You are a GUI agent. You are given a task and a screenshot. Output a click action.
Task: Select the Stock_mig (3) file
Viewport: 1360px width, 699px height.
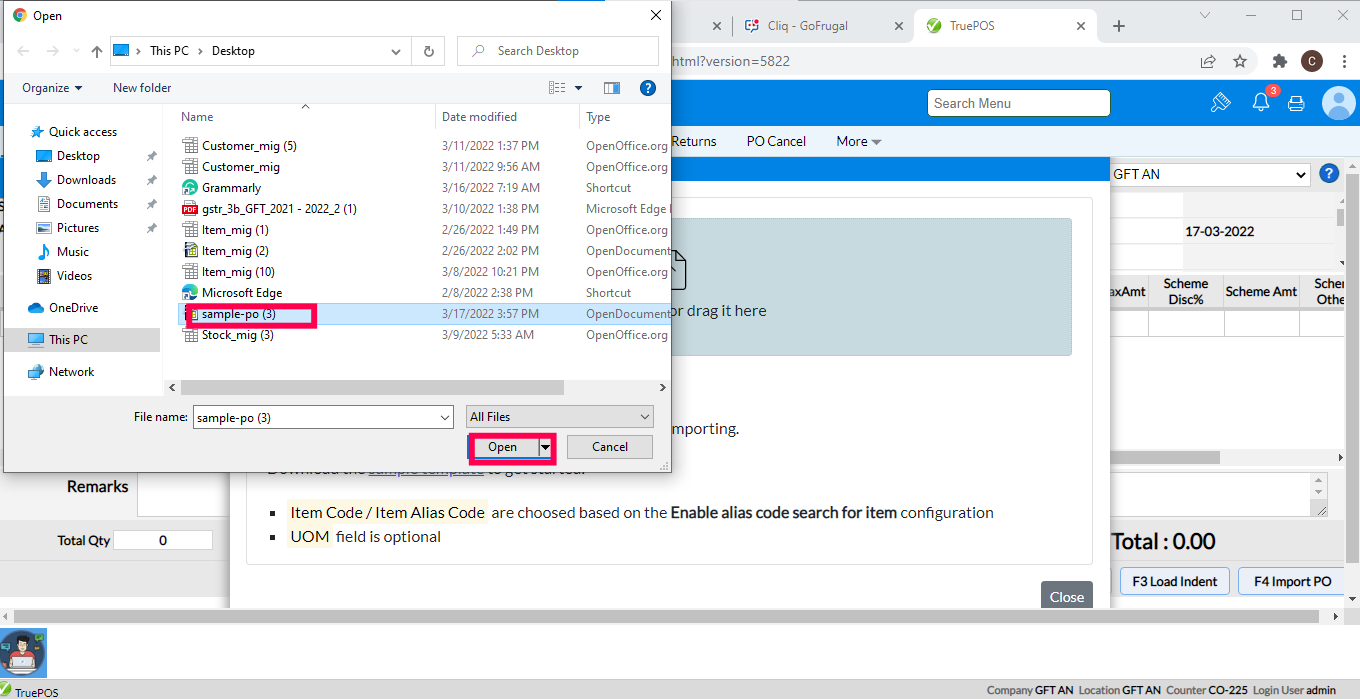238,335
